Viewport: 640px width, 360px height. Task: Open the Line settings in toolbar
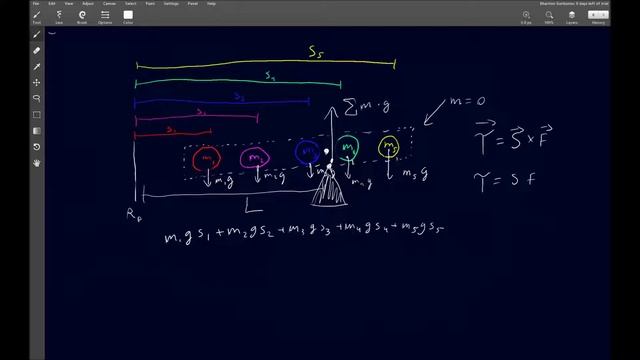click(59, 17)
